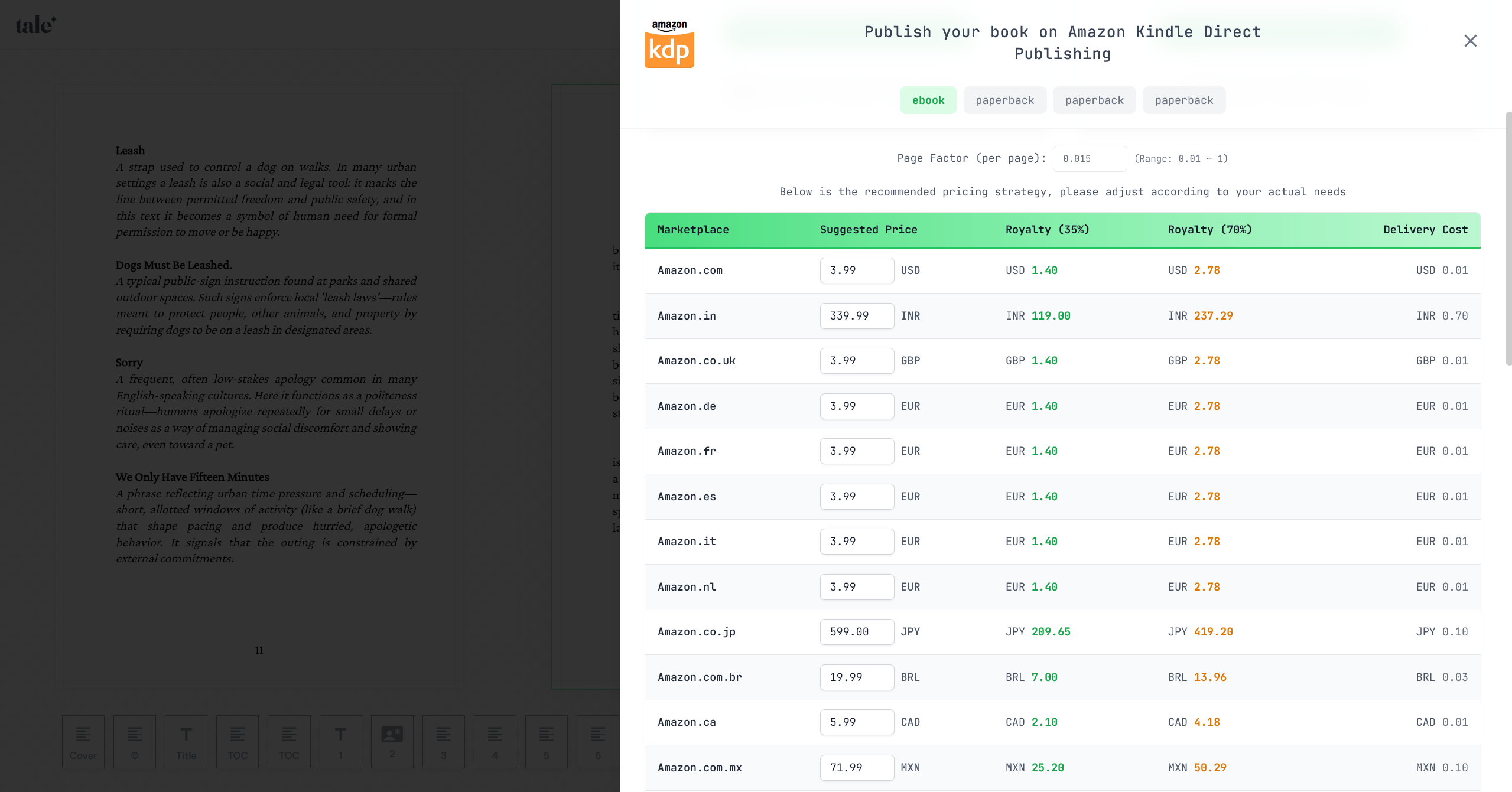Close the KDP publishing panel
This screenshot has width=1512, height=792.
[x=1470, y=41]
